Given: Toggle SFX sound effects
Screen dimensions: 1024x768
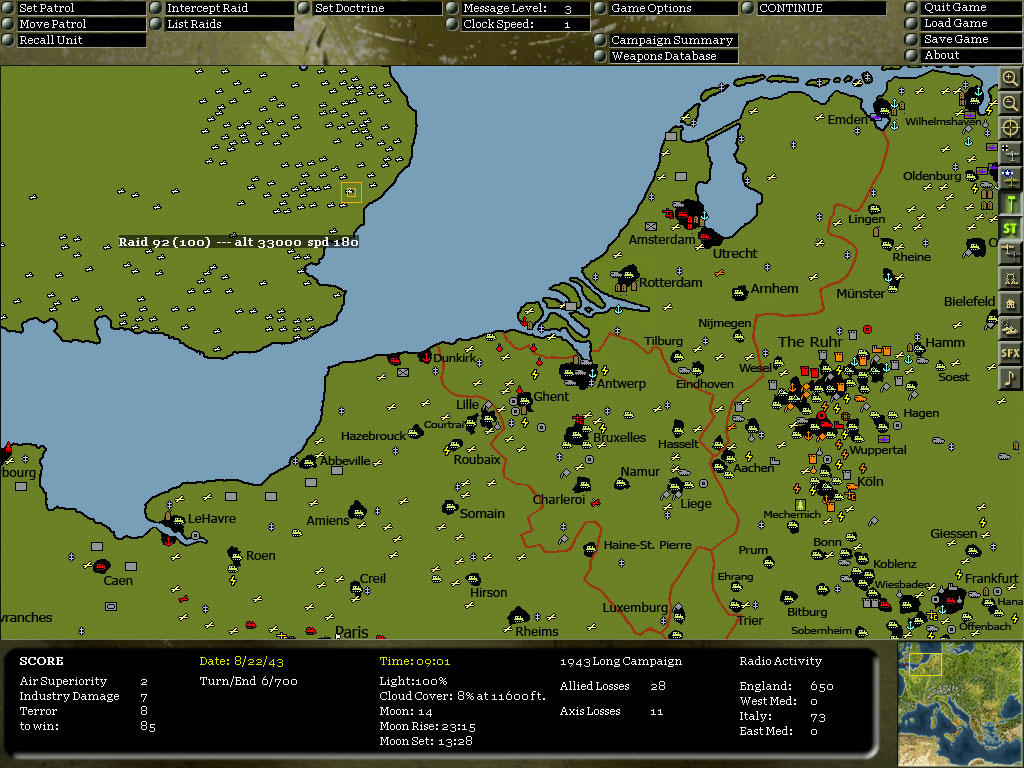Looking at the screenshot, I should (x=1010, y=353).
